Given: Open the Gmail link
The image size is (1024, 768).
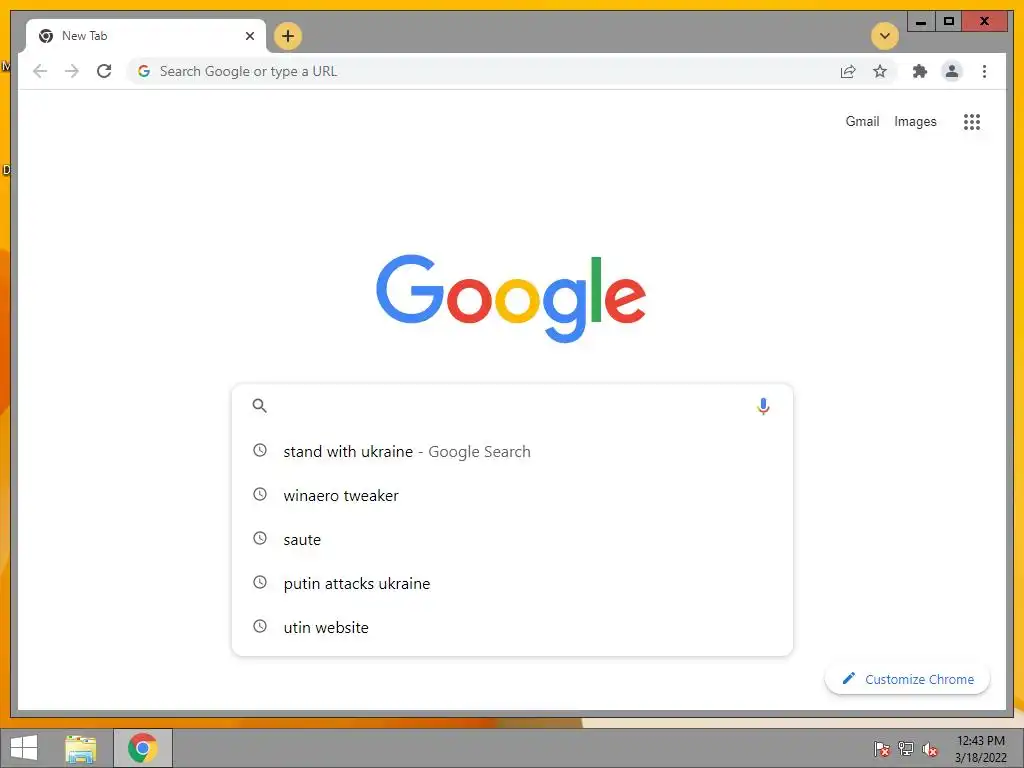Looking at the screenshot, I should 862,121.
